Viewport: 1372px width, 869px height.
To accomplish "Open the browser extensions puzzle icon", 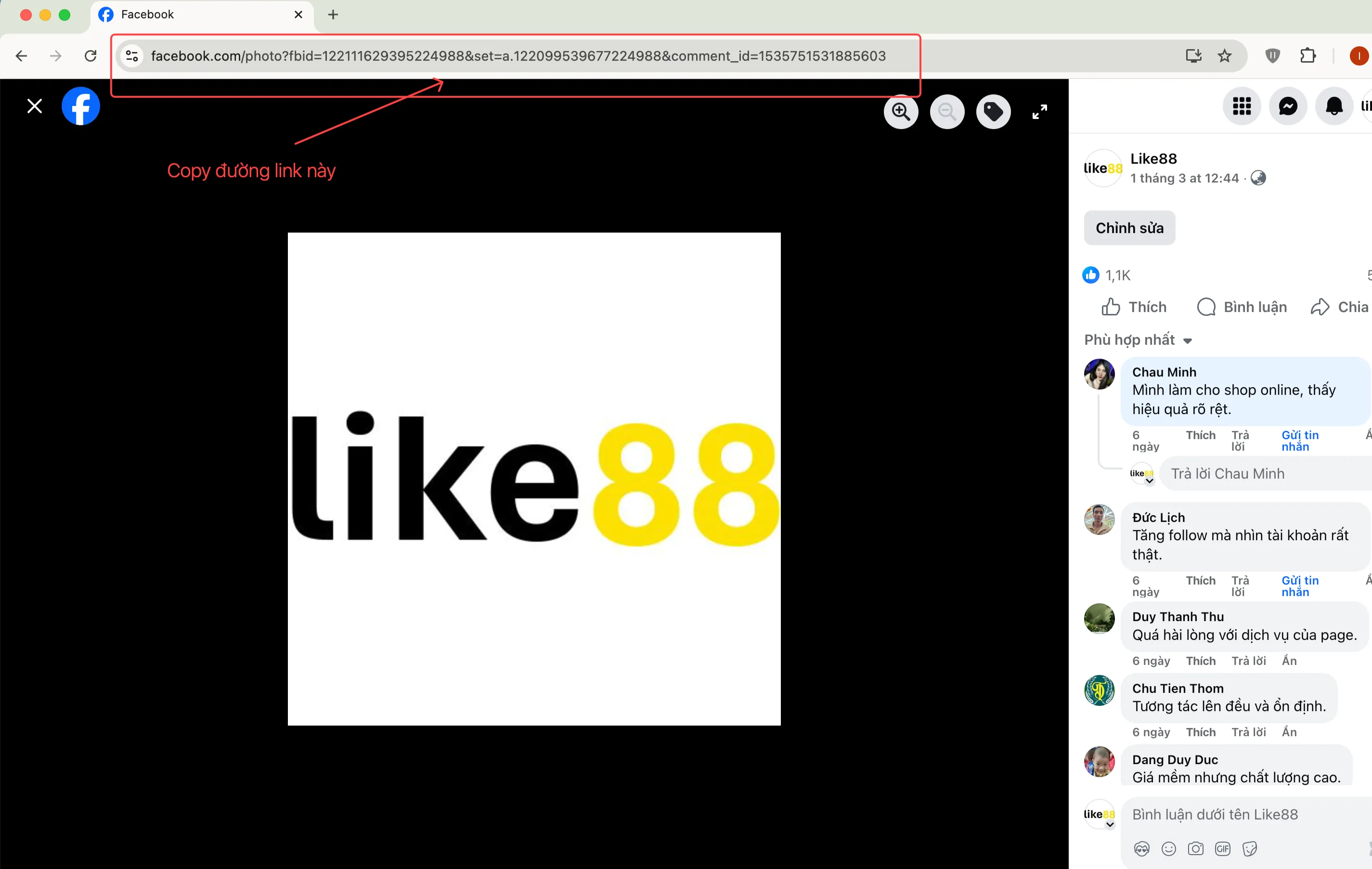I will pos(1308,56).
